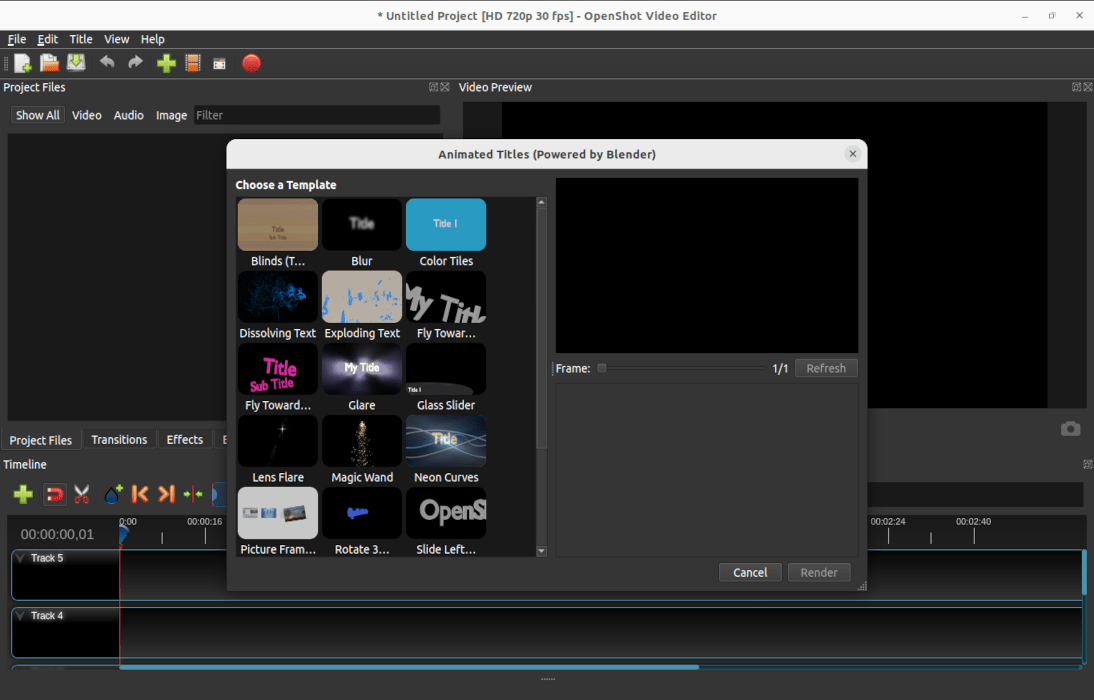
Task: Expand the Title menu
Action: [80, 39]
